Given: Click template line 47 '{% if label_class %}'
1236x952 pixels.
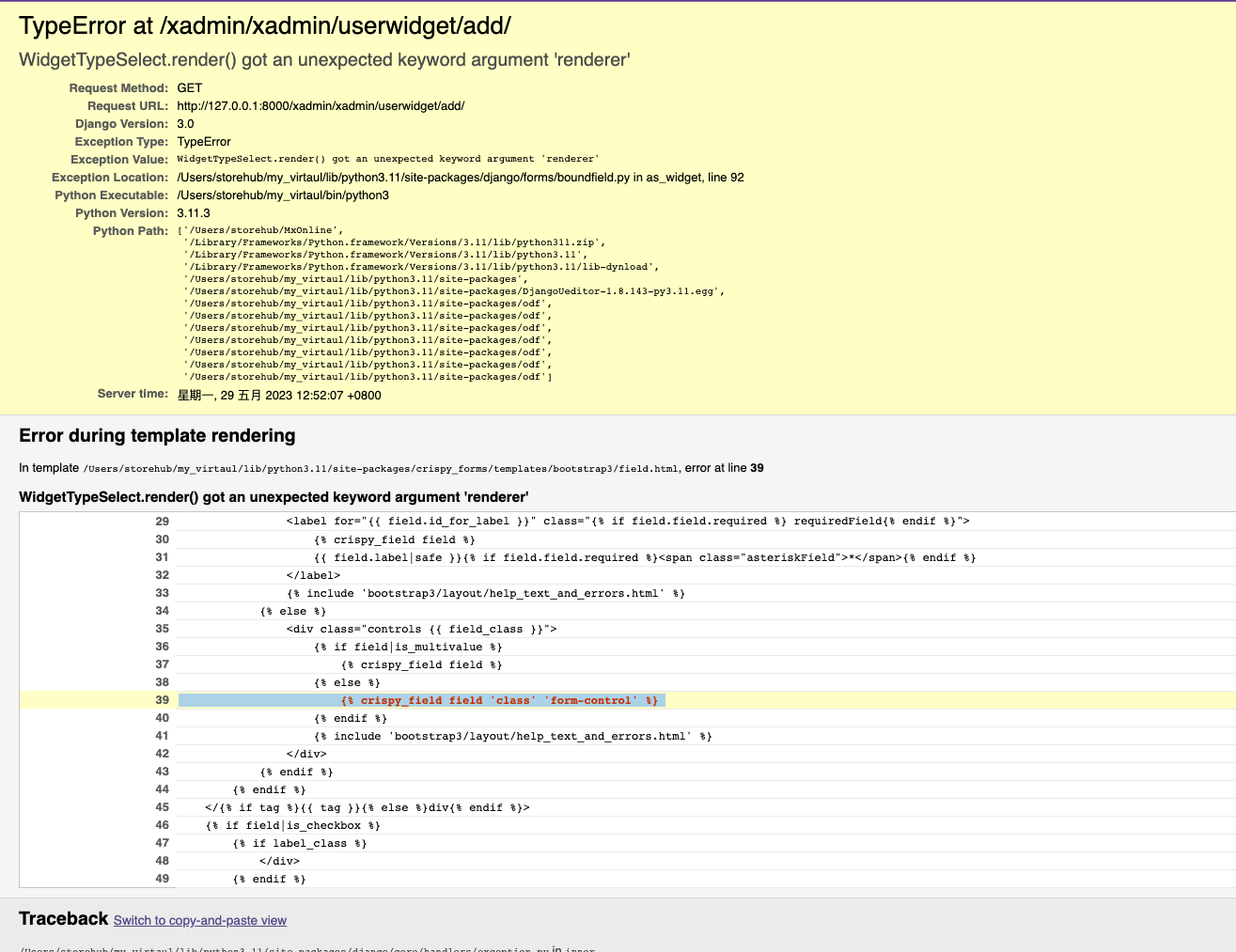Looking at the screenshot, I should (x=300, y=843).
